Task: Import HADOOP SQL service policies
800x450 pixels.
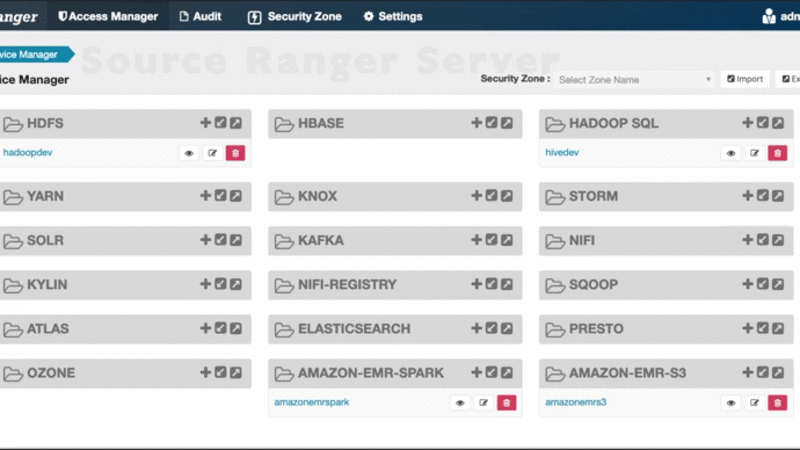Action: 763,123
